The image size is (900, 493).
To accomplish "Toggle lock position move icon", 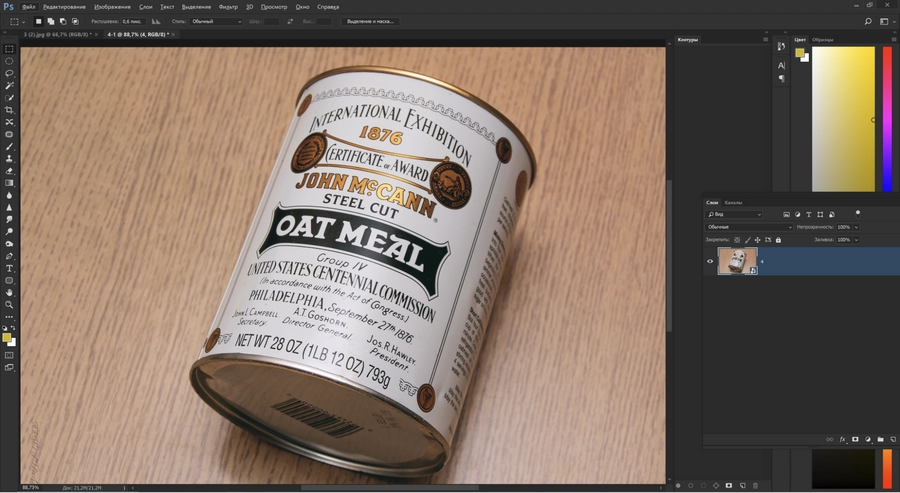I will click(x=758, y=240).
